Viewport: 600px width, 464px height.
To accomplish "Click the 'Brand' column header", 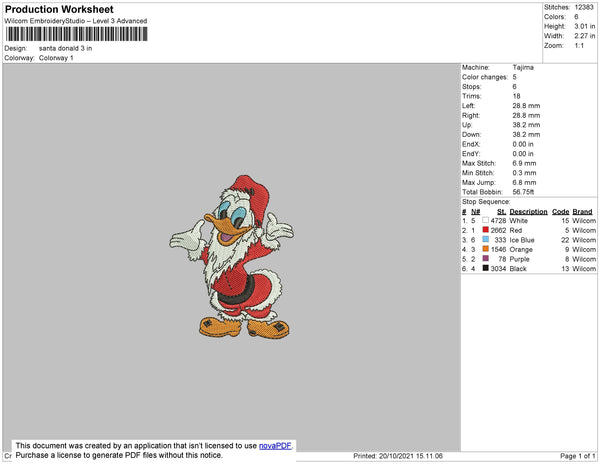I will pos(582,212).
